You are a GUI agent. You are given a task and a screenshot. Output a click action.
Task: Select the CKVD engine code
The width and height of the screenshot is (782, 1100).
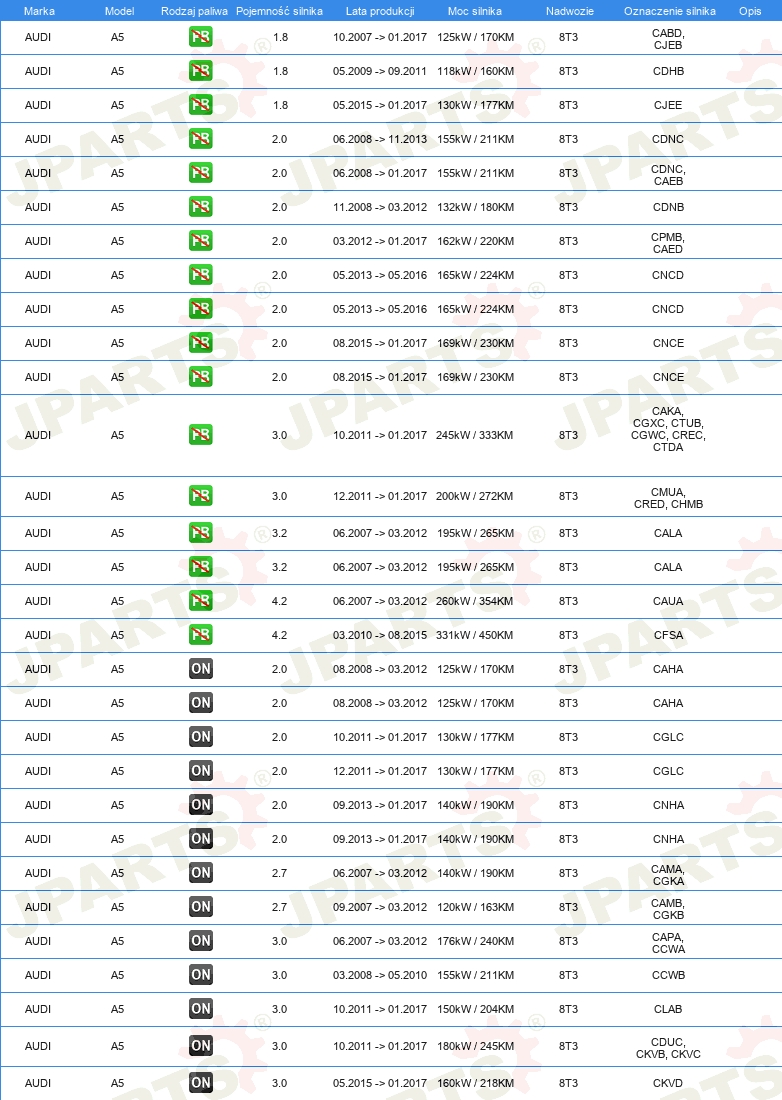pyautogui.click(x=668, y=1082)
